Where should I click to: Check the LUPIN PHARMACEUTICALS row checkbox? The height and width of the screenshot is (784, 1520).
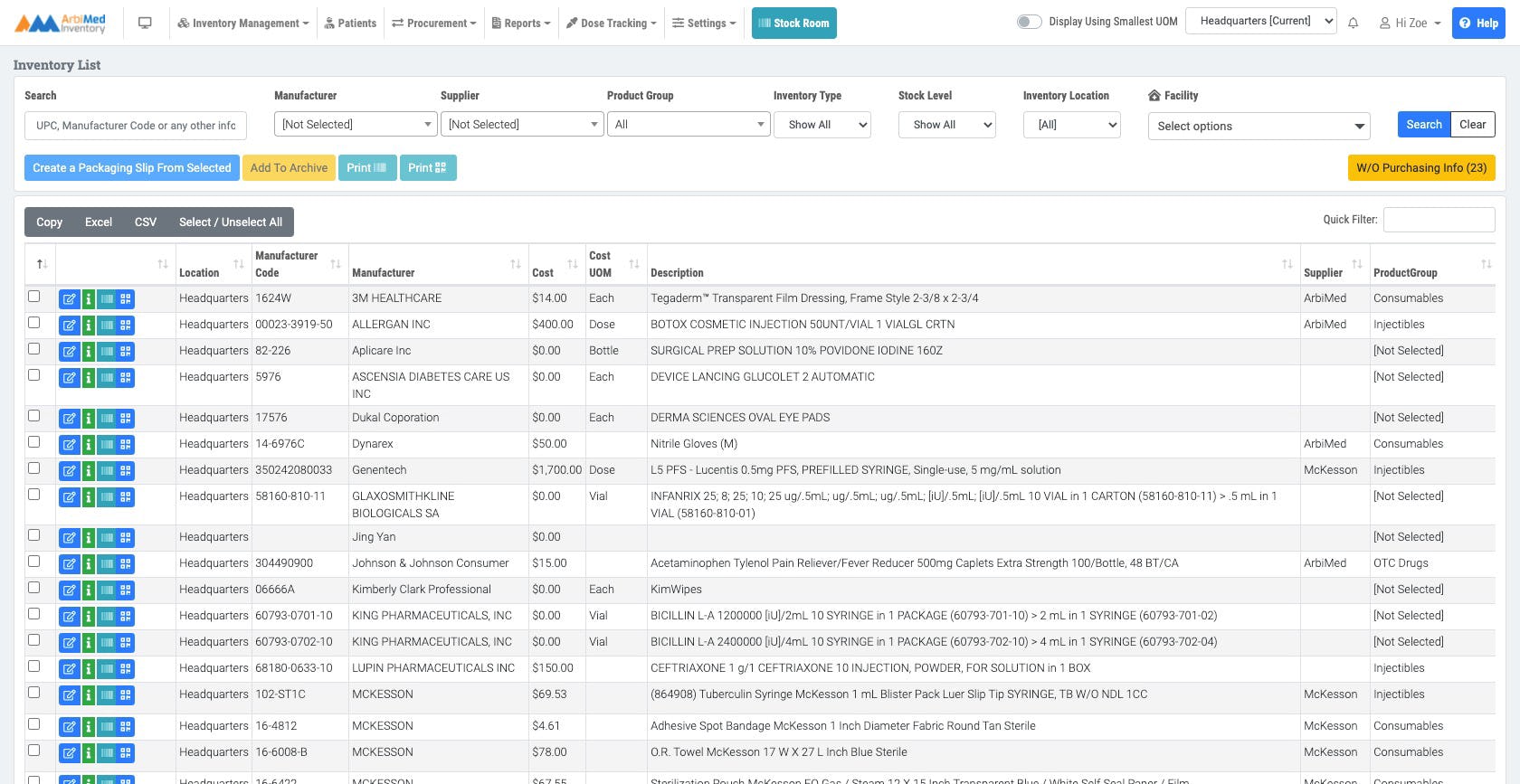pyautogui.click(x=34, y=666)
